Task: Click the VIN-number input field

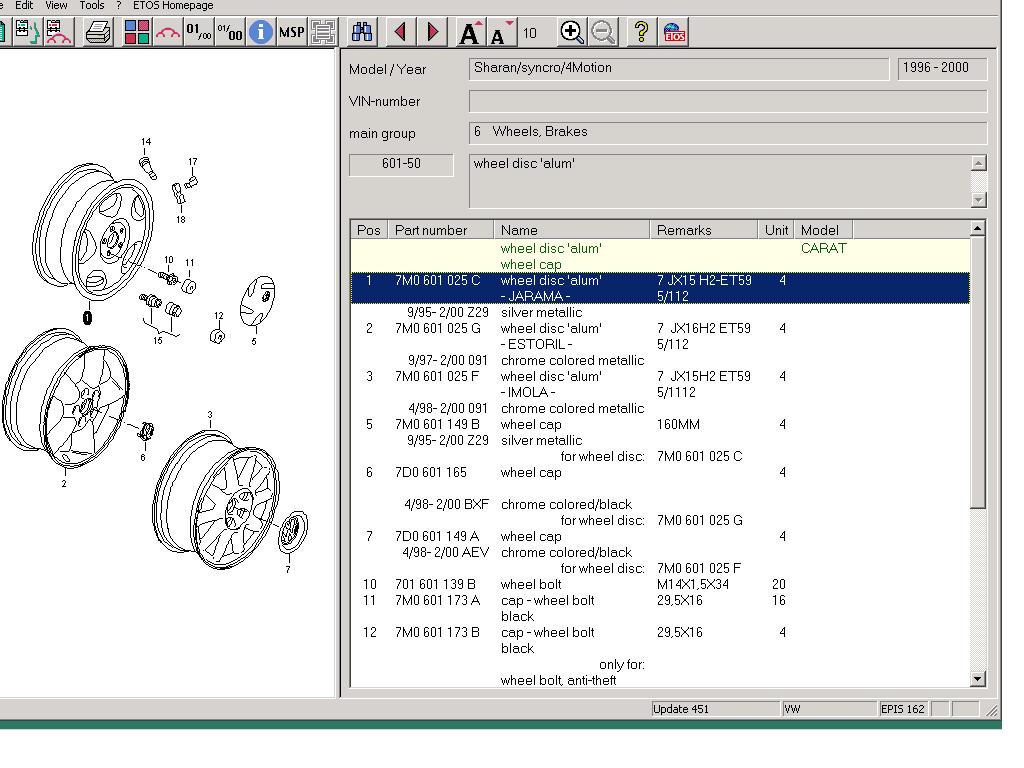Action: click(727, 101)
